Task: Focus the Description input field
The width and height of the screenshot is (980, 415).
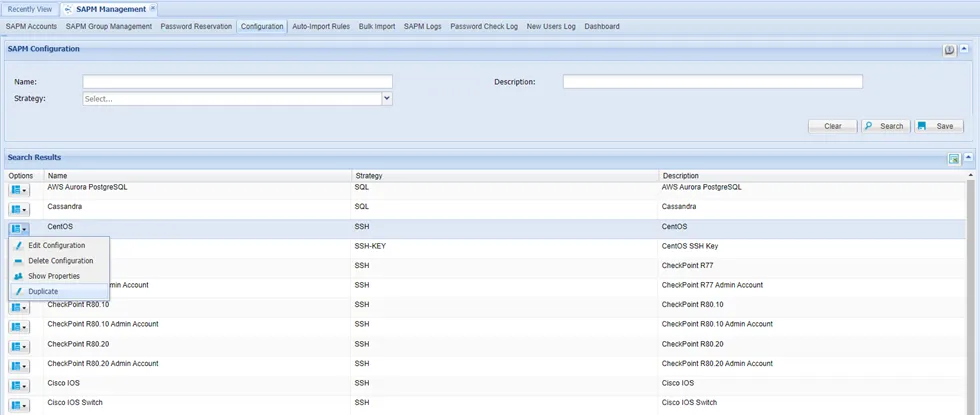Action: (713, 82)
